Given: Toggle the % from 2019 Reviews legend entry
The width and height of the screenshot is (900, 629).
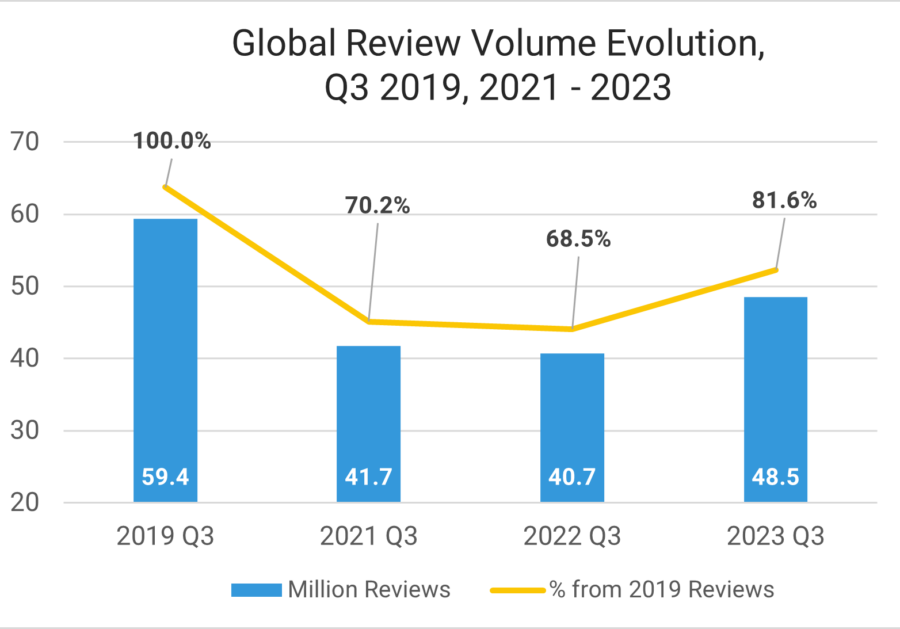Looking at the screenshot, I should click(631, 590).
